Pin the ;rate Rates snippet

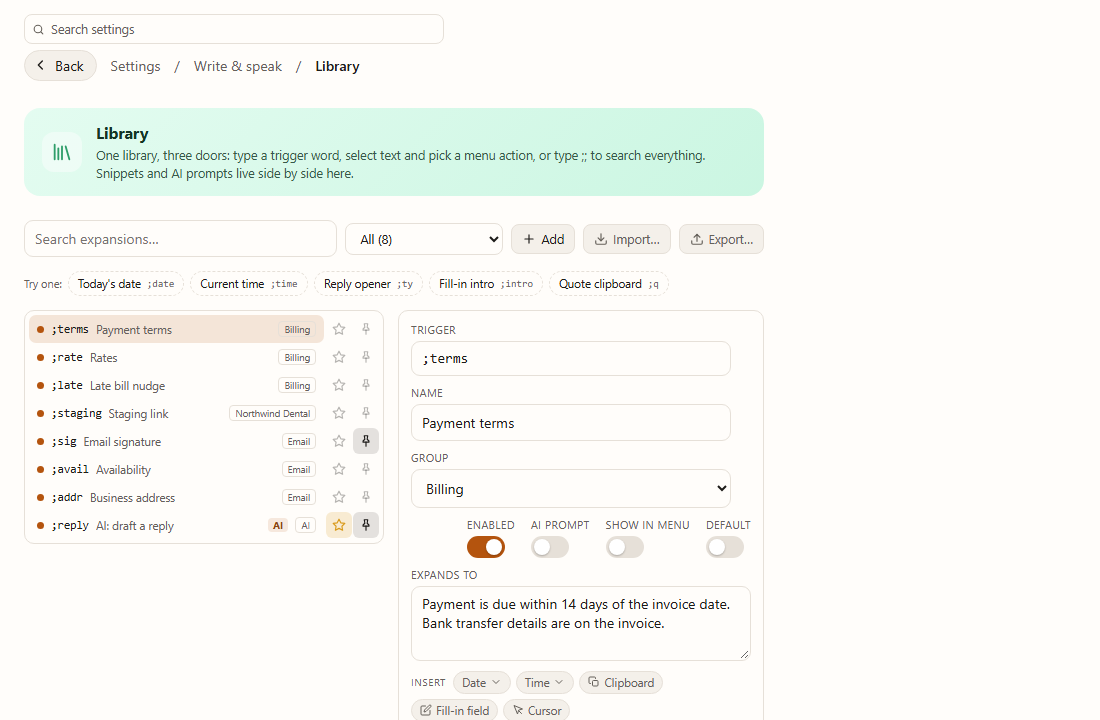pos(365,357)
